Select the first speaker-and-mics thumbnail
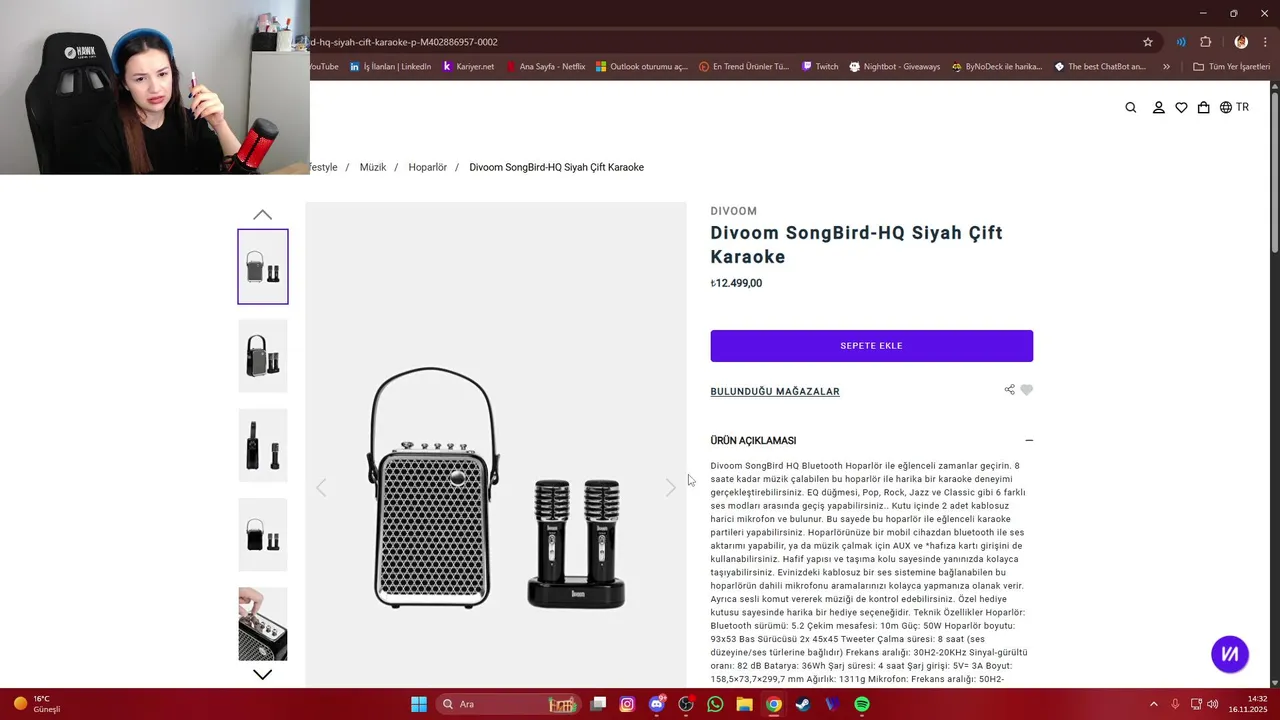 tap(263, 267)
